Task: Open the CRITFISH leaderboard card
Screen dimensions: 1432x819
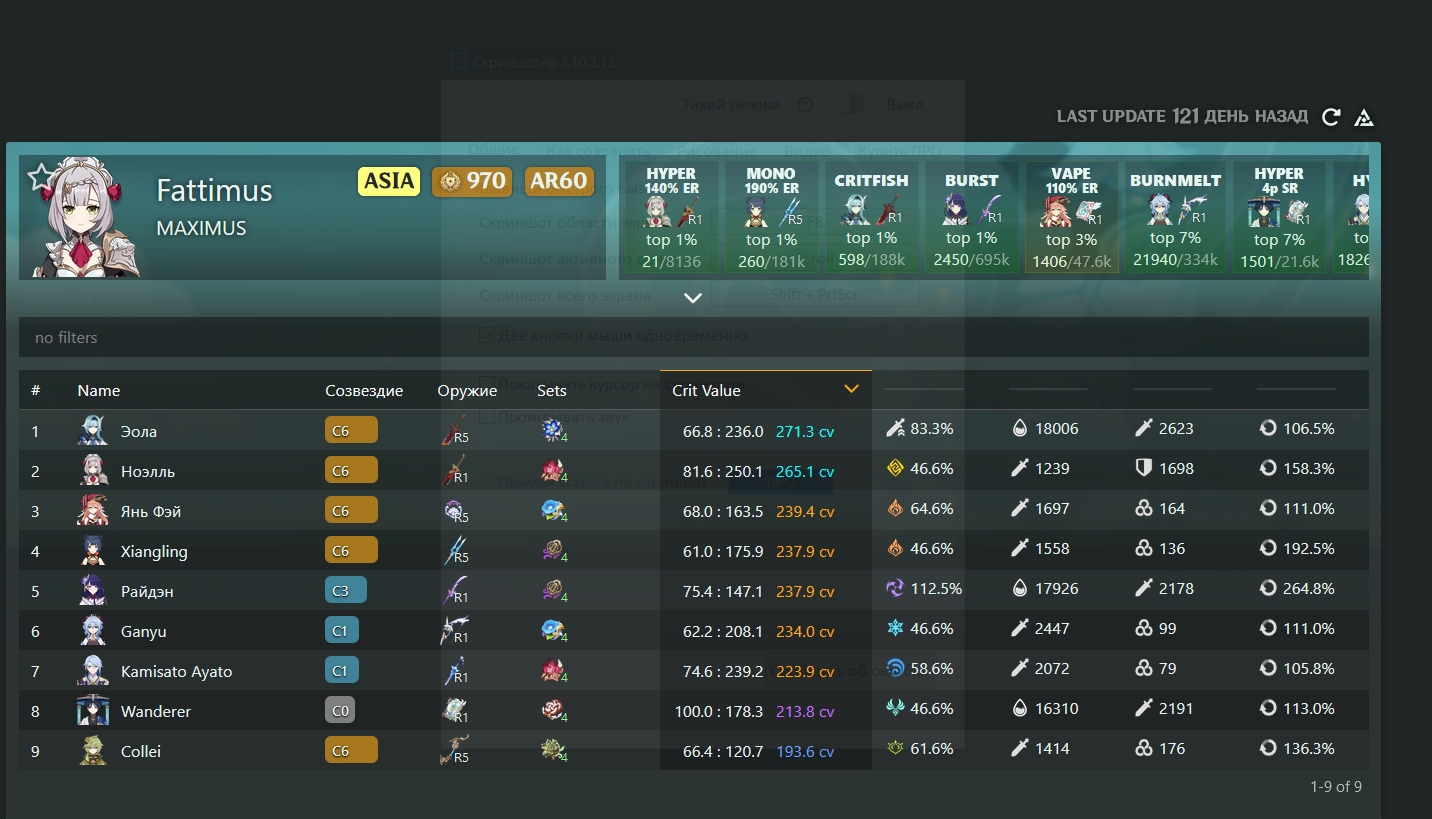Action: pos(872,218)
